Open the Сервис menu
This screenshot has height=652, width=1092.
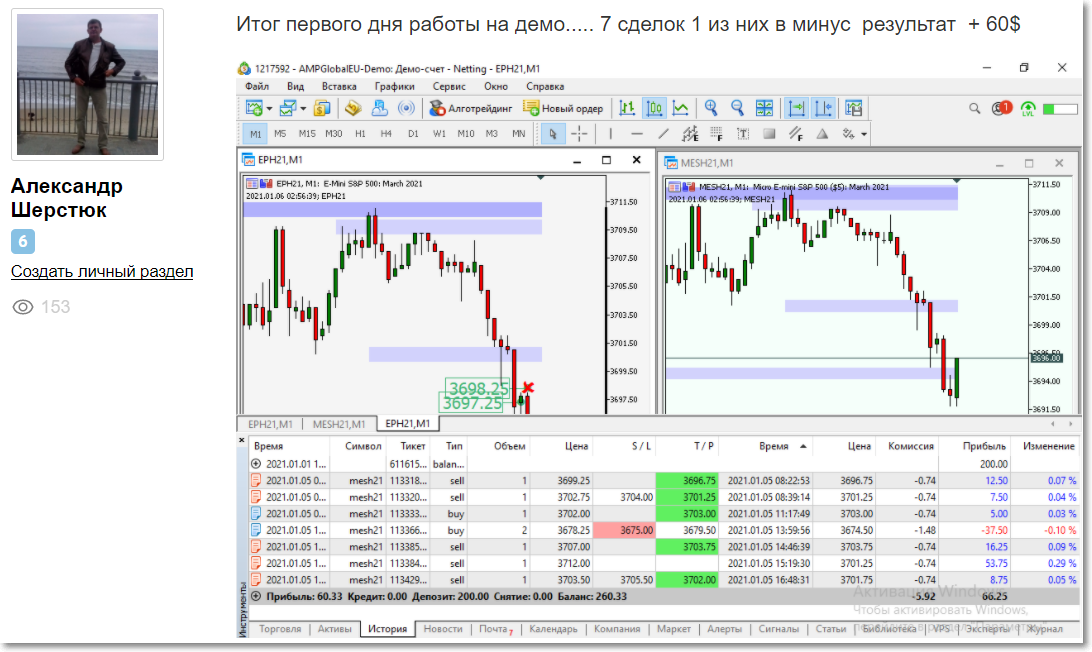[x=449, y=86]
